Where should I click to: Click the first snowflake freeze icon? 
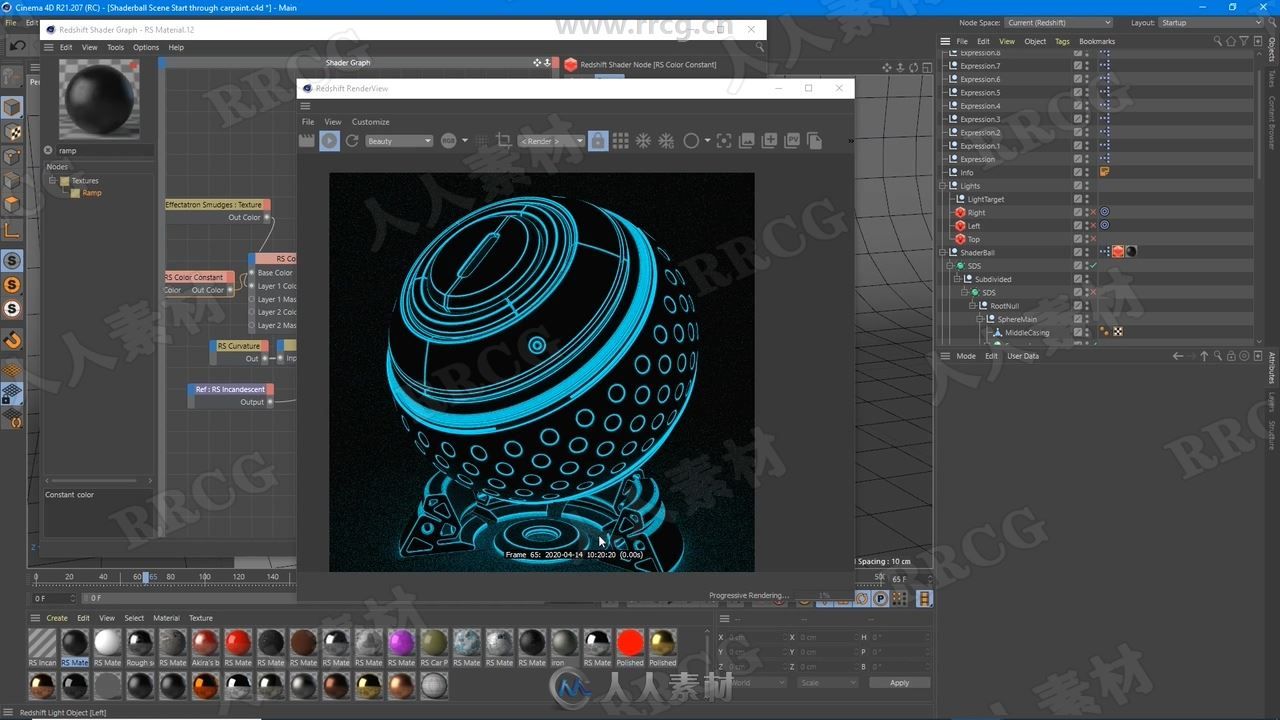click(643, 141)
